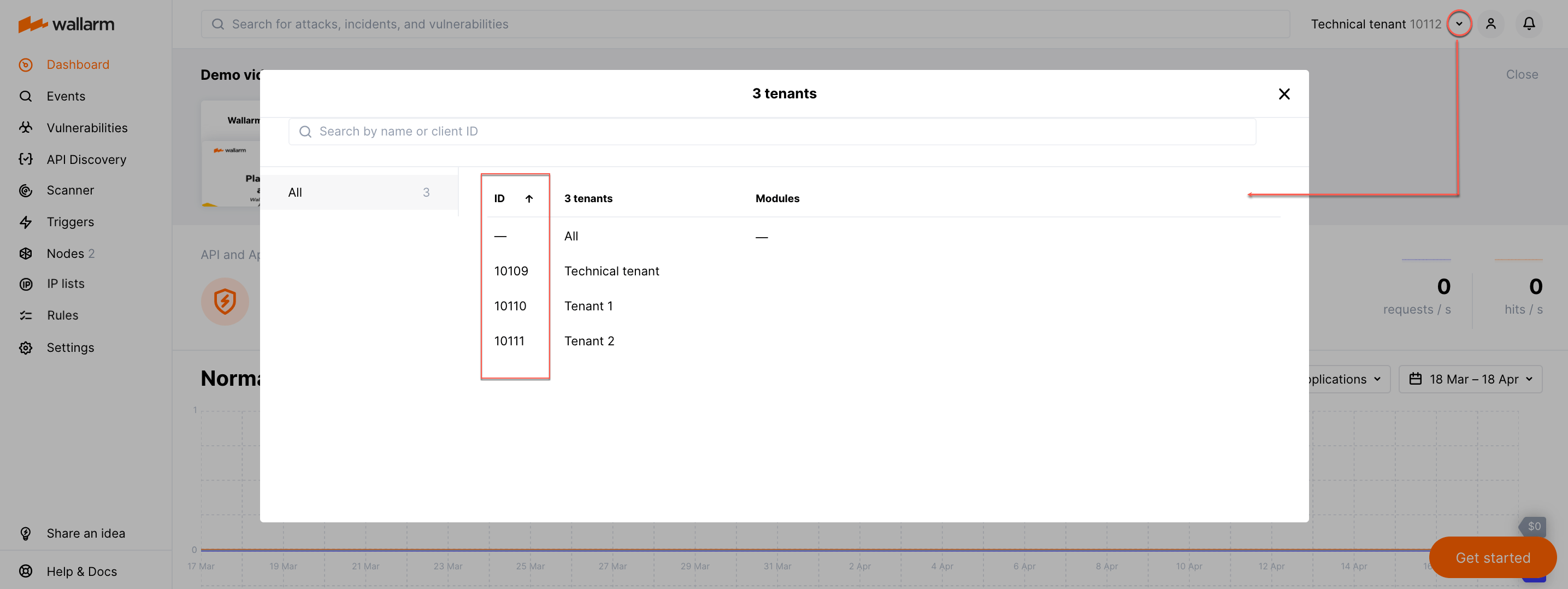
Task: Open the Triggers section
Action: click(x=70, y=222)
